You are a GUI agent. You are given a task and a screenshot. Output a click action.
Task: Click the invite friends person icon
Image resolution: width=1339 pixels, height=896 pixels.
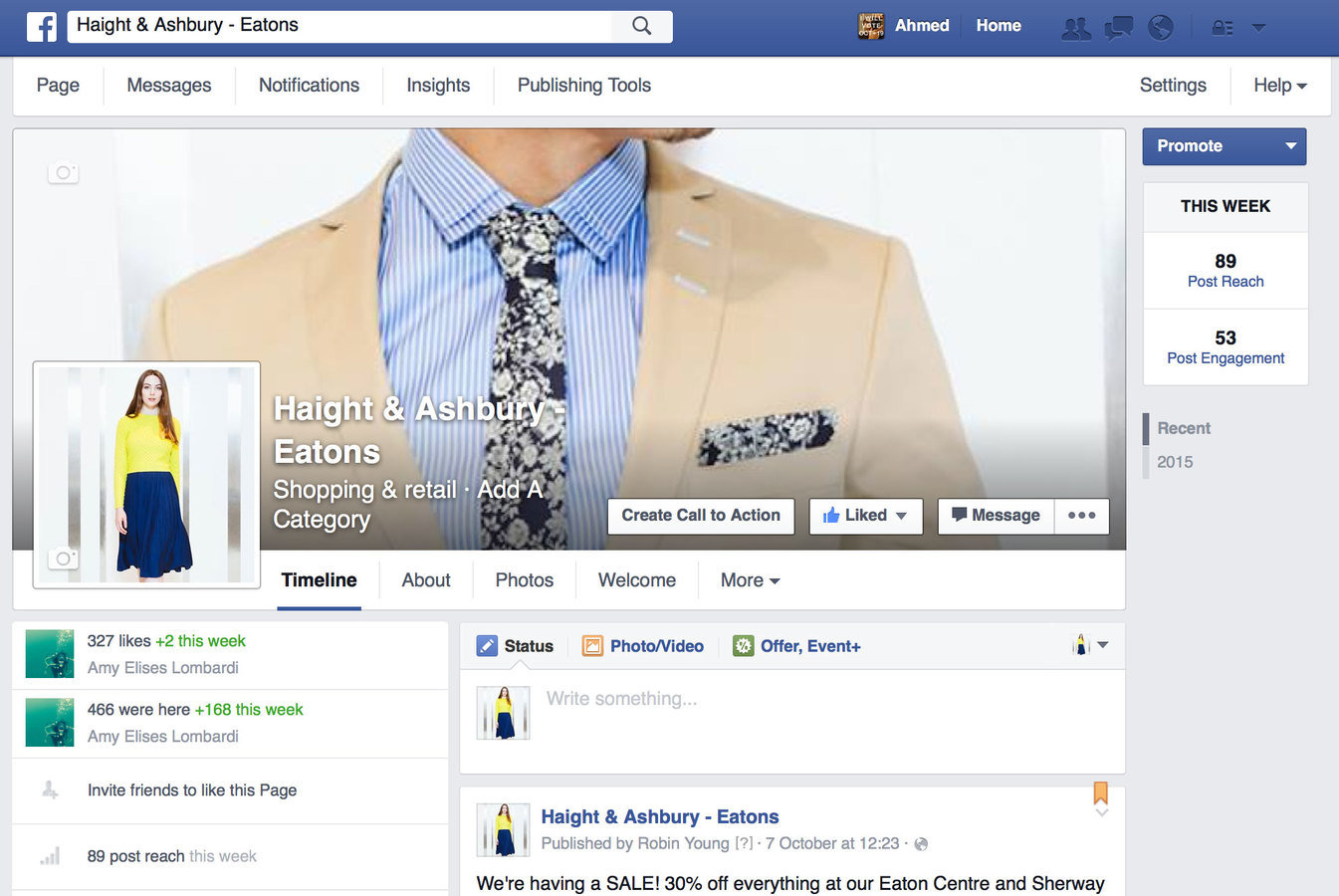(x=50, y=790)
